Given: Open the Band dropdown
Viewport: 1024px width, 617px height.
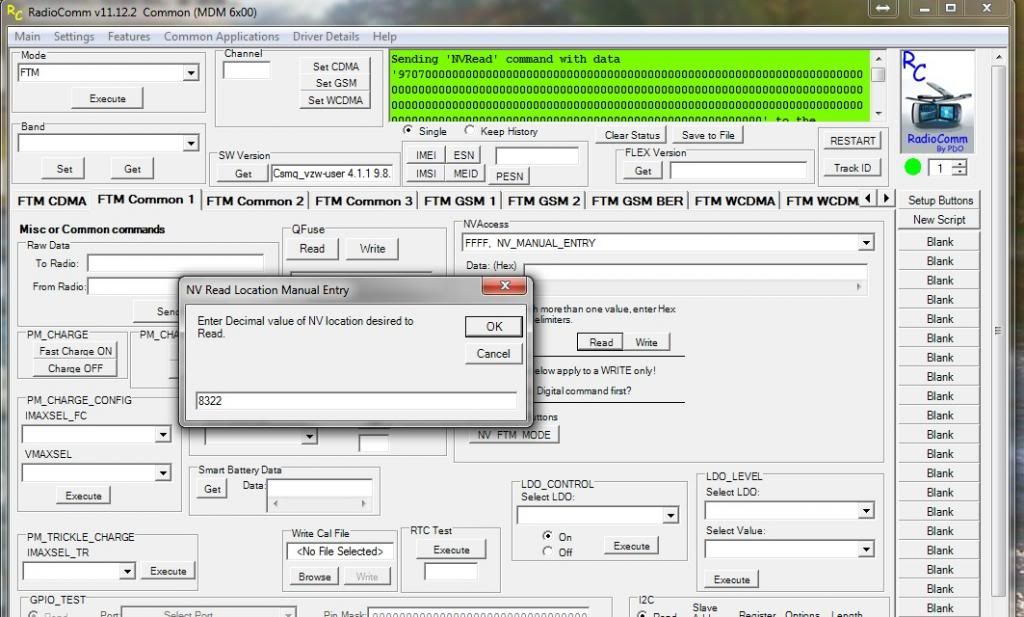Looking at the screenshot, I should tap(191, 143).
